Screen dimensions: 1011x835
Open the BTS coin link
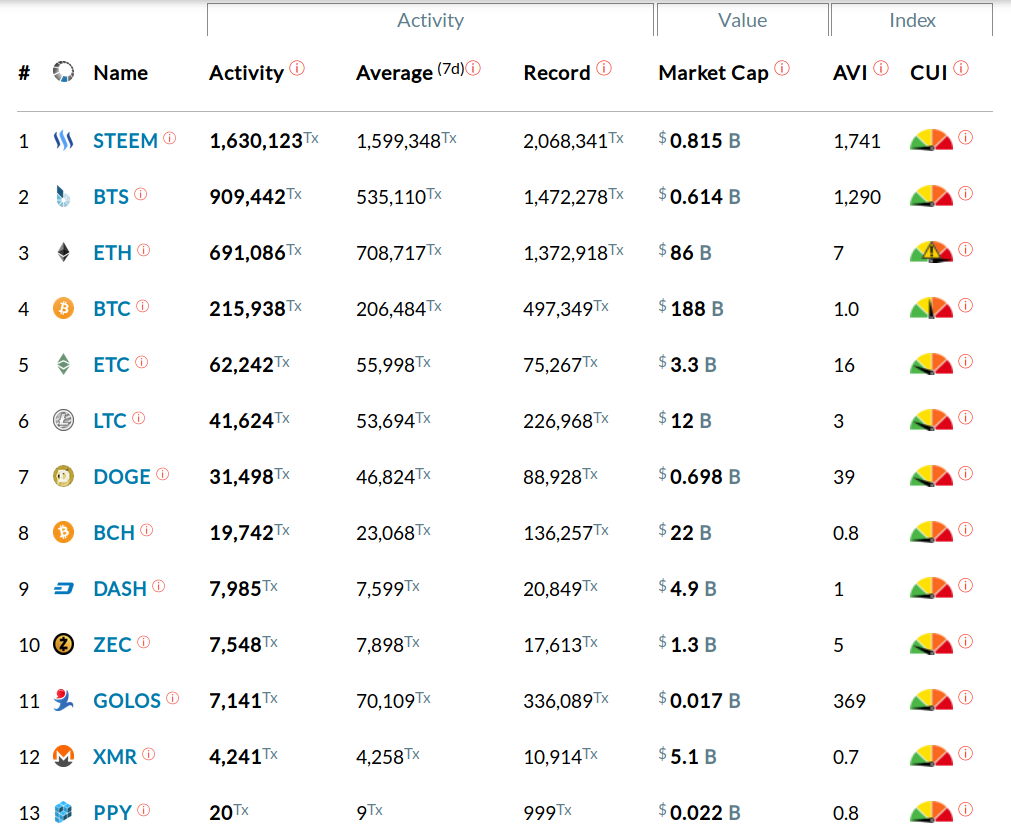click(111, 197)
